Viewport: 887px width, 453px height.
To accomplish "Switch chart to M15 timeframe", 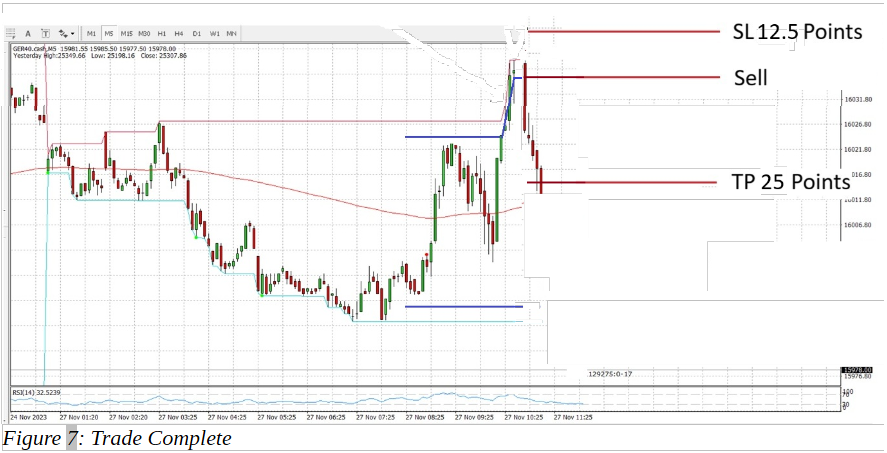I will [127, 34].
